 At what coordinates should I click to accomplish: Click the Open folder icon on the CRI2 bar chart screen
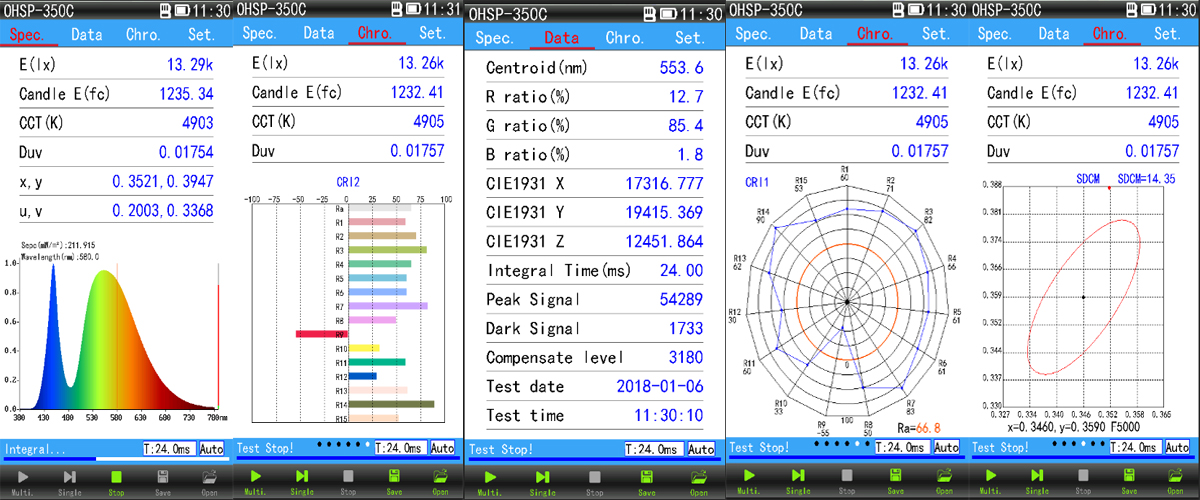tap(441, 477)
